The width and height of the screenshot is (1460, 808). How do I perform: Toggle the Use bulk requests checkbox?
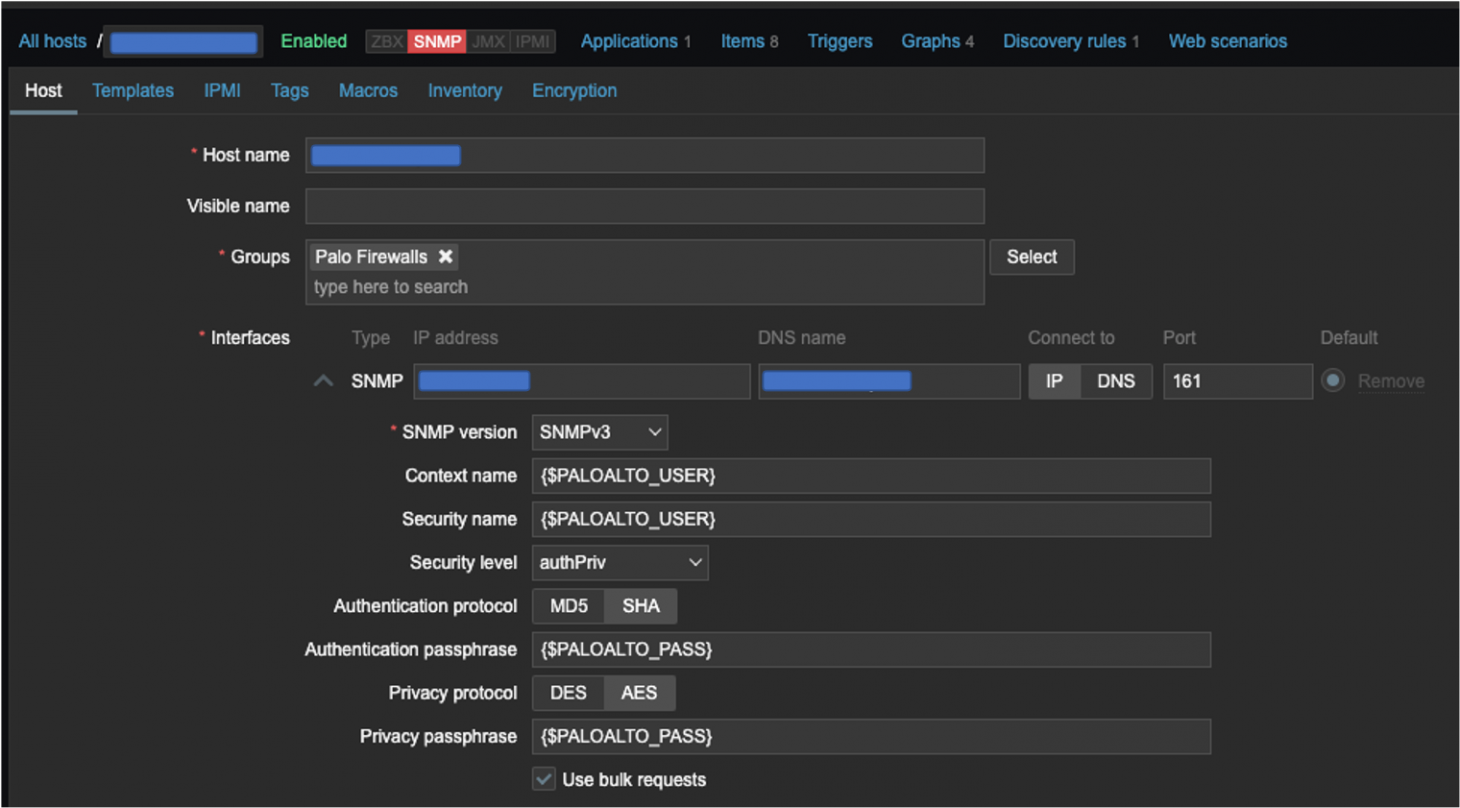coord(544,779)
